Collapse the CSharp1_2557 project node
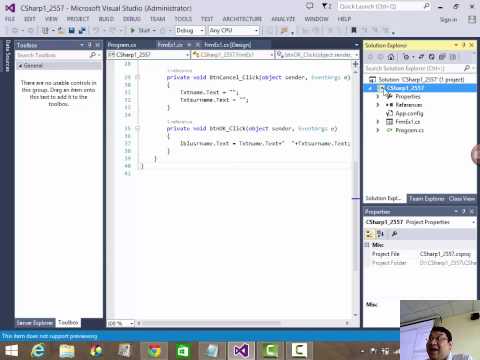 point(370,88)
